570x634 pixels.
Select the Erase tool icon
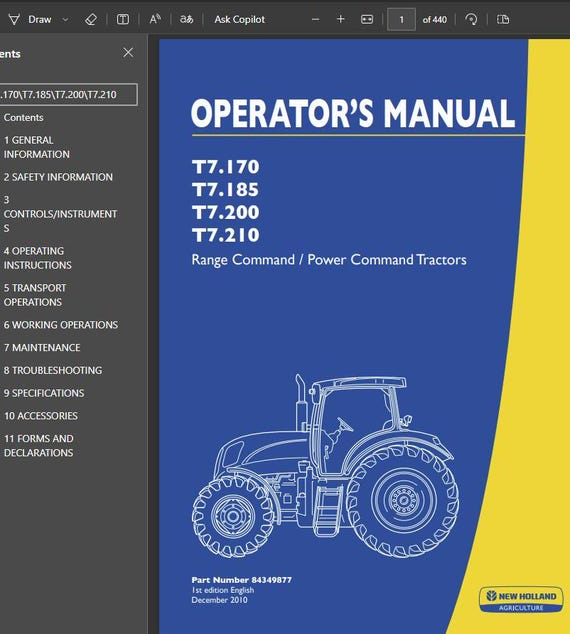pyautogui.click(x=91, y=19)
